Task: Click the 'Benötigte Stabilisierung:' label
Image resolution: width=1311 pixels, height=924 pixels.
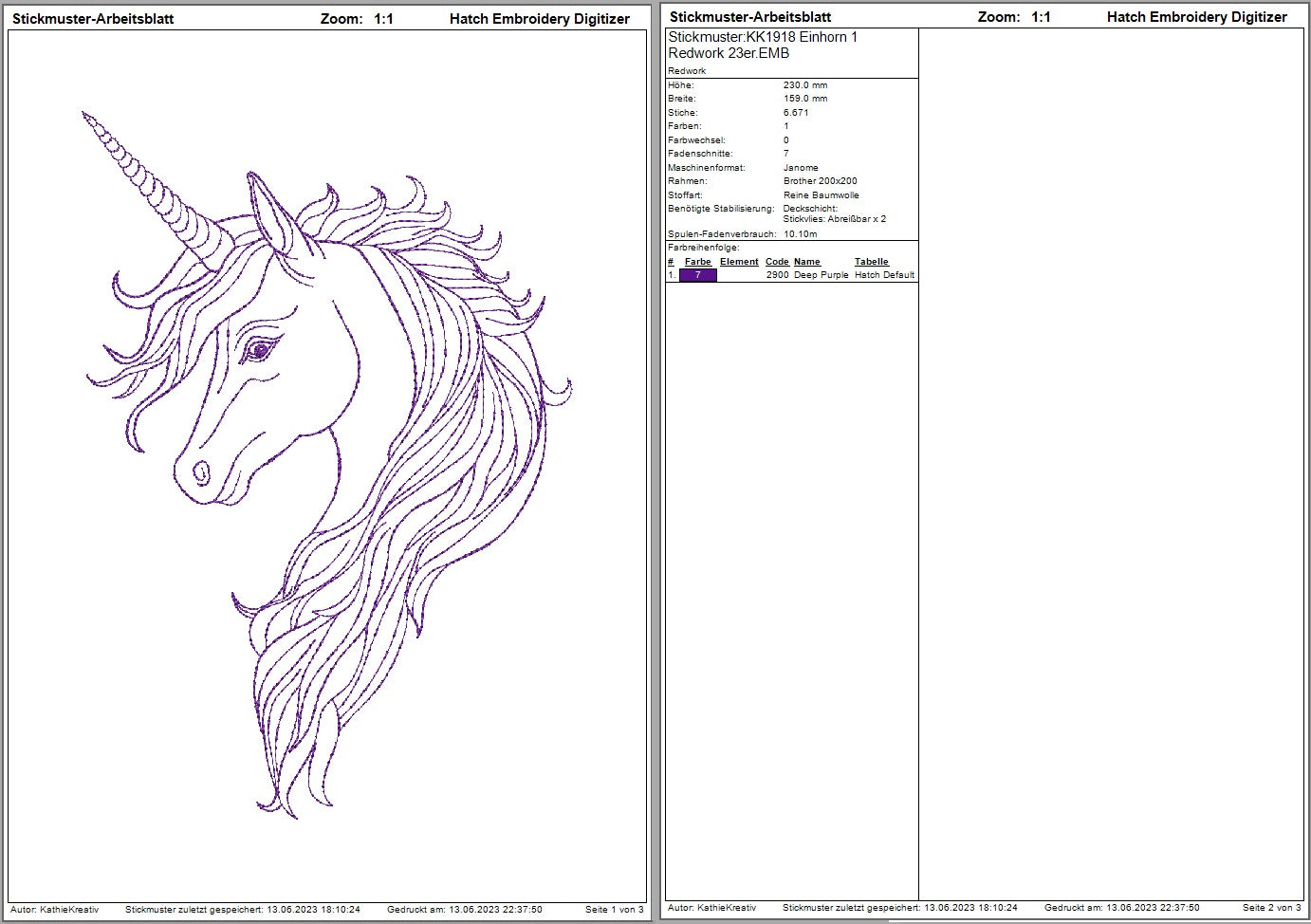Action: pyautogui.click(x=721, y=209)
